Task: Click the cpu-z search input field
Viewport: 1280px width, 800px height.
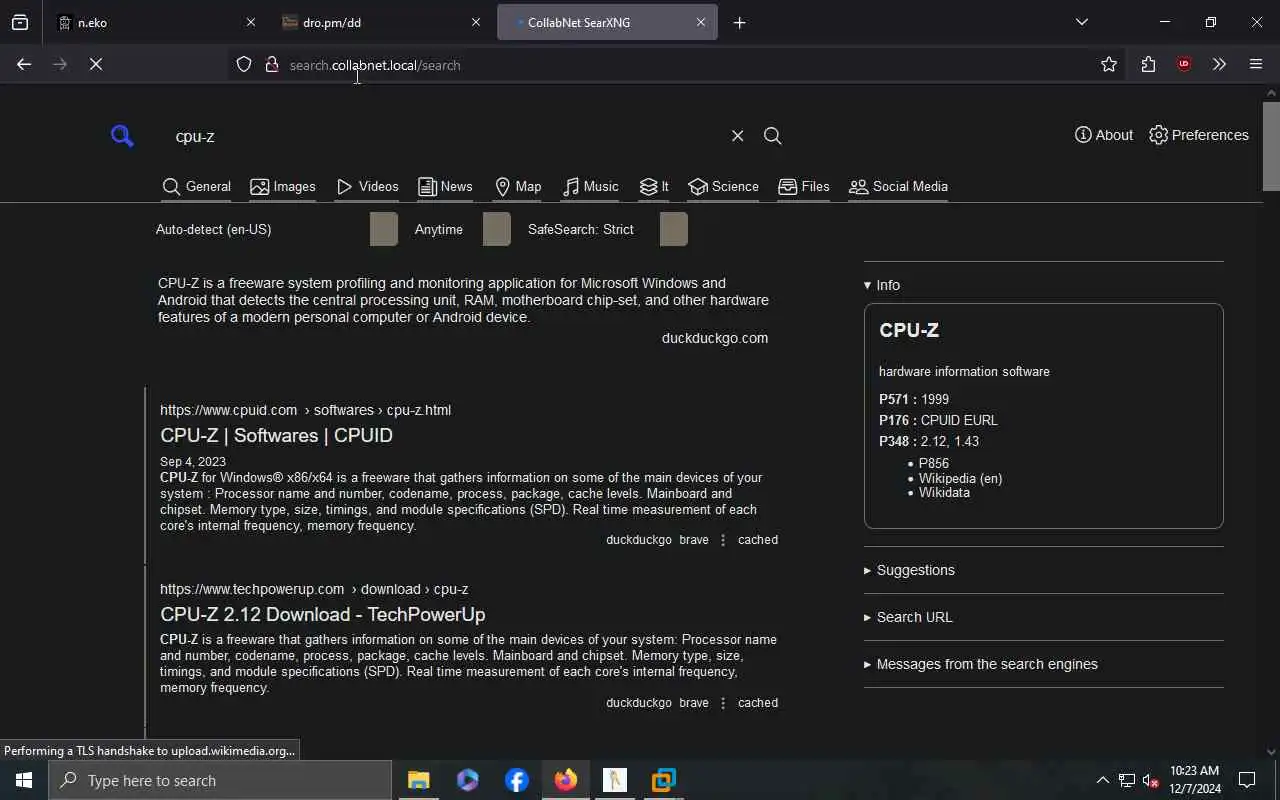Action: tap(445, 136)
